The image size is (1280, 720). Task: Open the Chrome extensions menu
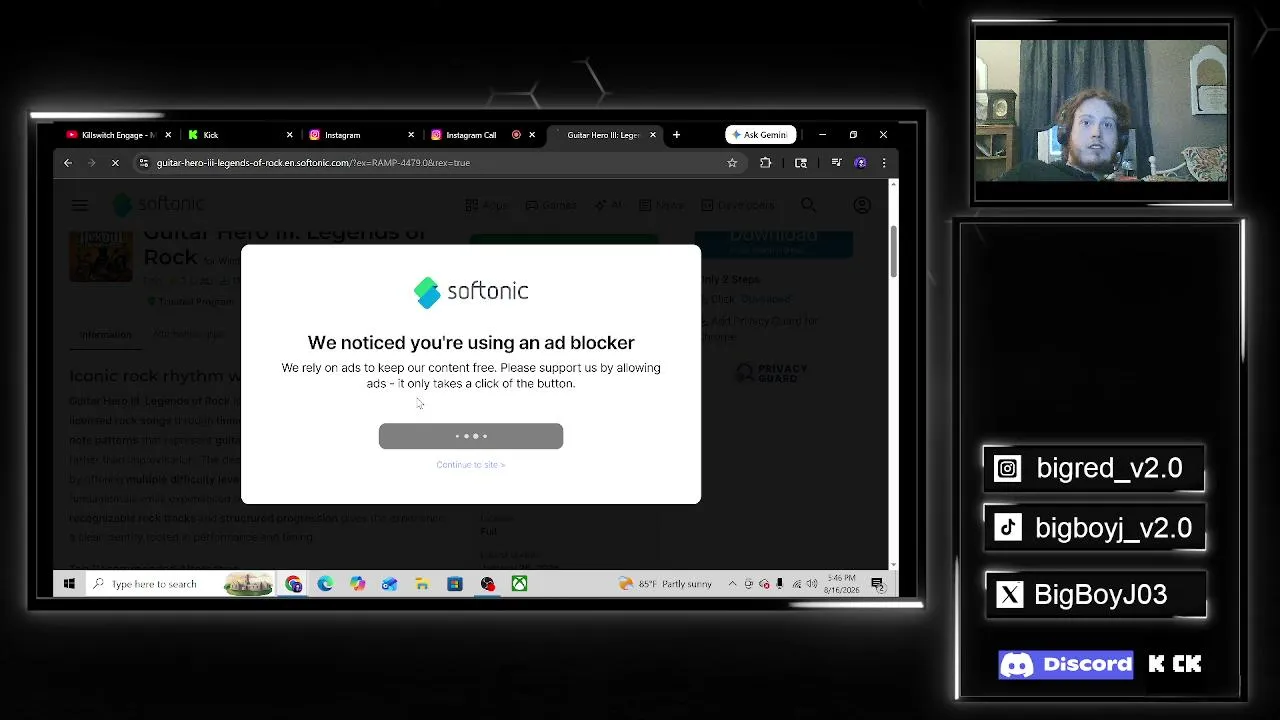tap(766, 163)
